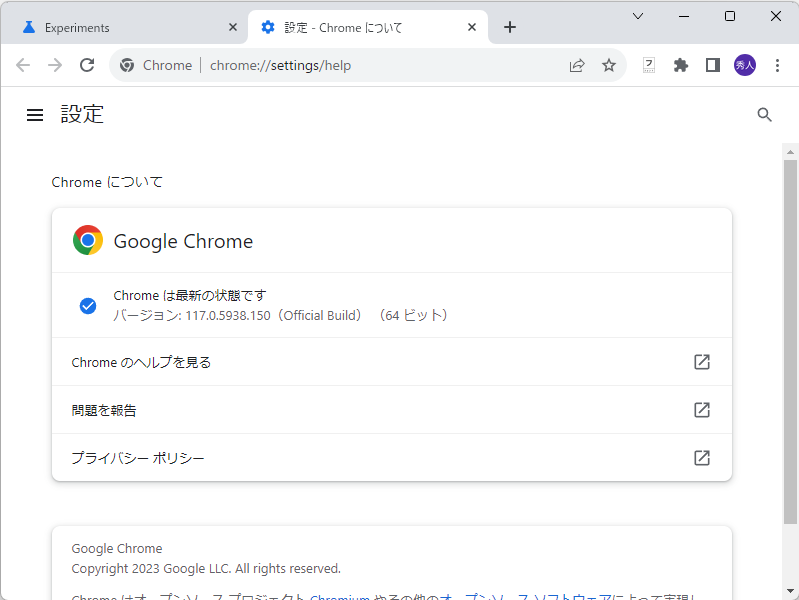Open 問題を報告 row
Image resolution: width=799 pixels, height=600 pixels.
click(x=392, y=410)
